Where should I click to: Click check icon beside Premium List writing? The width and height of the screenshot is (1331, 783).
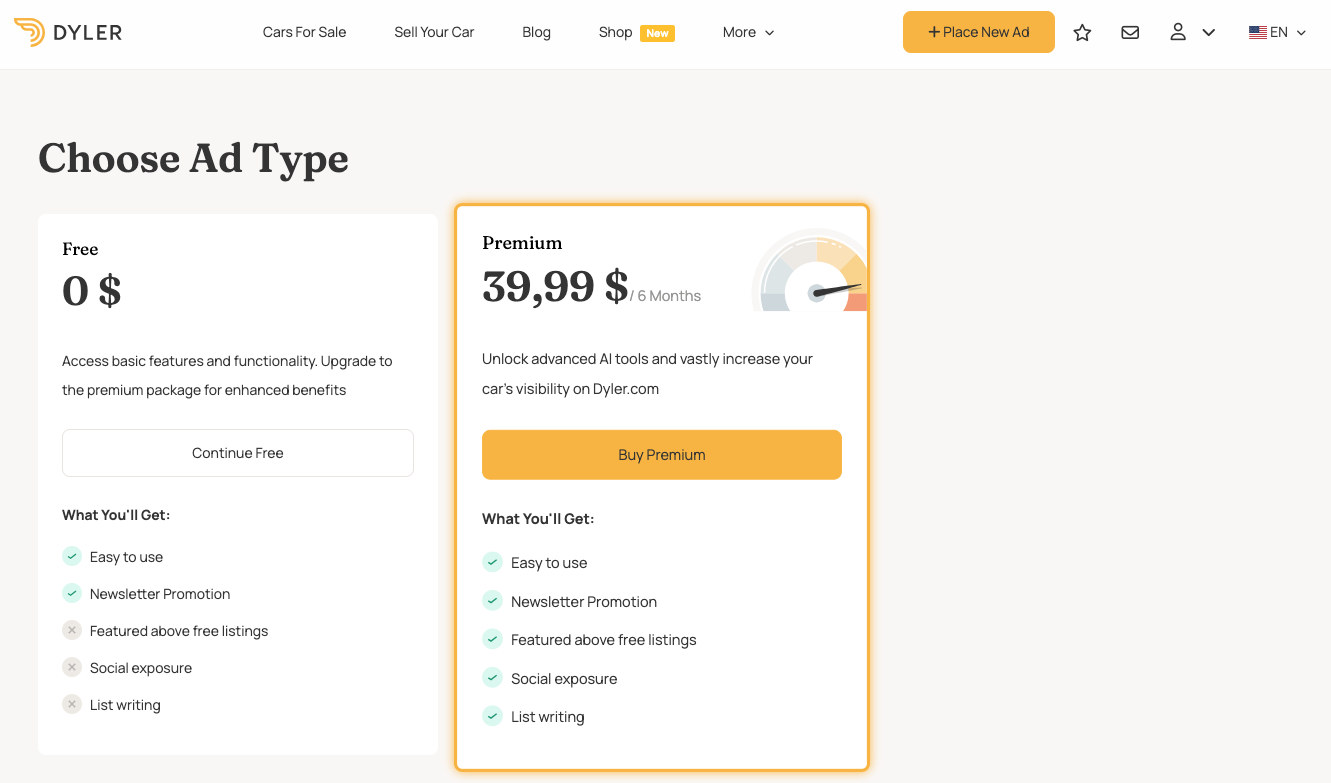pos(492,716)
